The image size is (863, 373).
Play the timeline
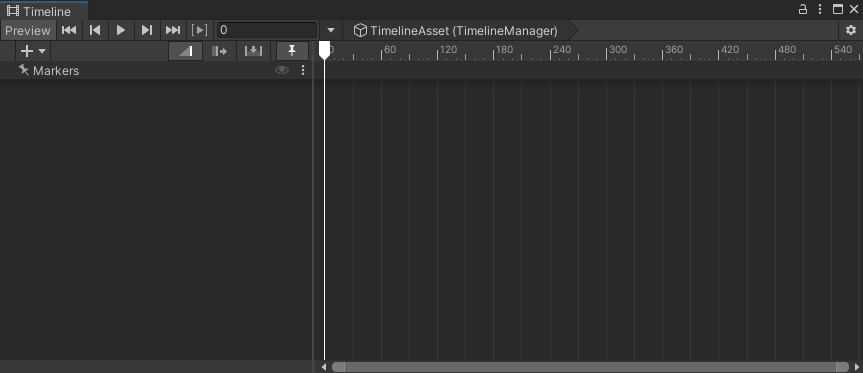tap(121, 30)
